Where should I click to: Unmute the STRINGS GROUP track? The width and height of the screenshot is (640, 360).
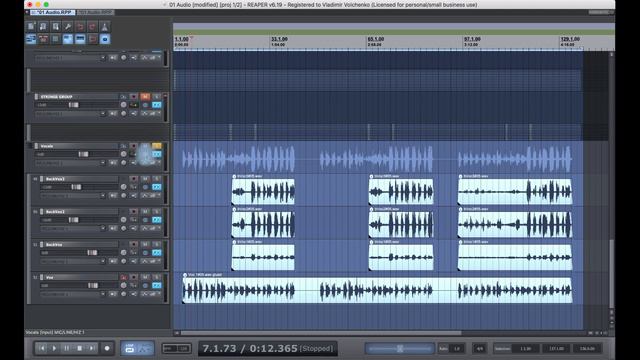click(145, 97)
